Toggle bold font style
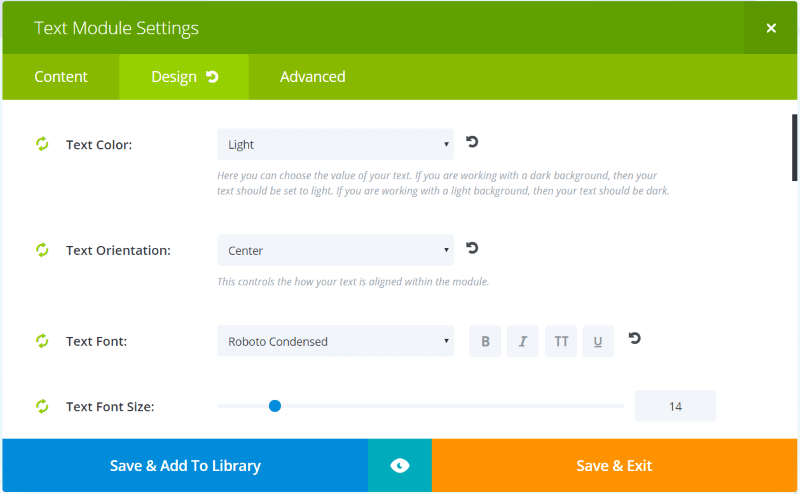Image resolution: width=800 pixels, height=494 pixels. click(485, 341)
